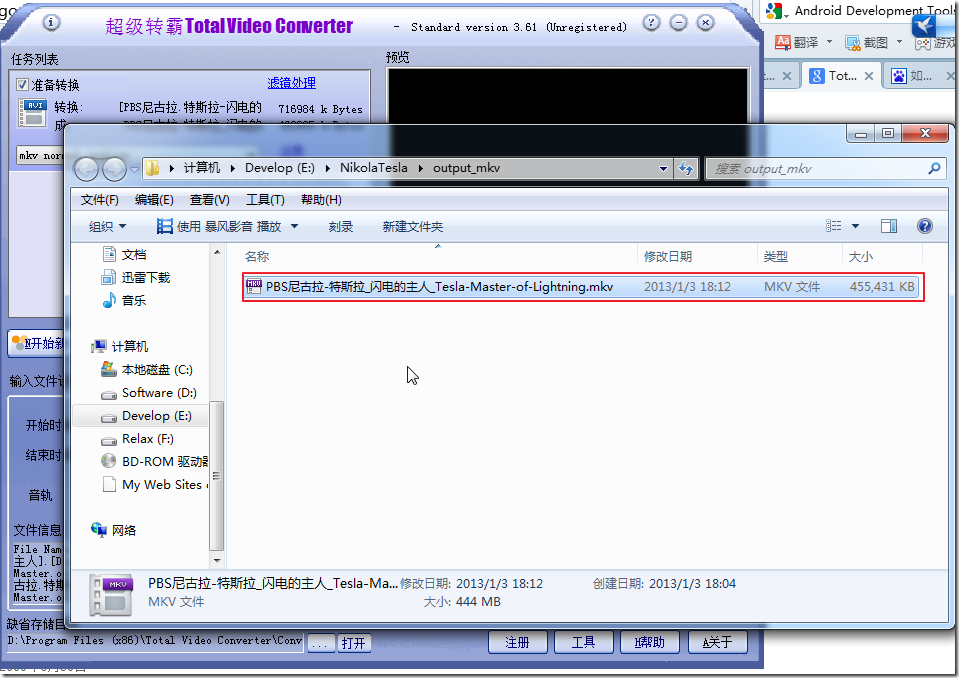Select My Web Sites in the navigation pane

point(155,485)
